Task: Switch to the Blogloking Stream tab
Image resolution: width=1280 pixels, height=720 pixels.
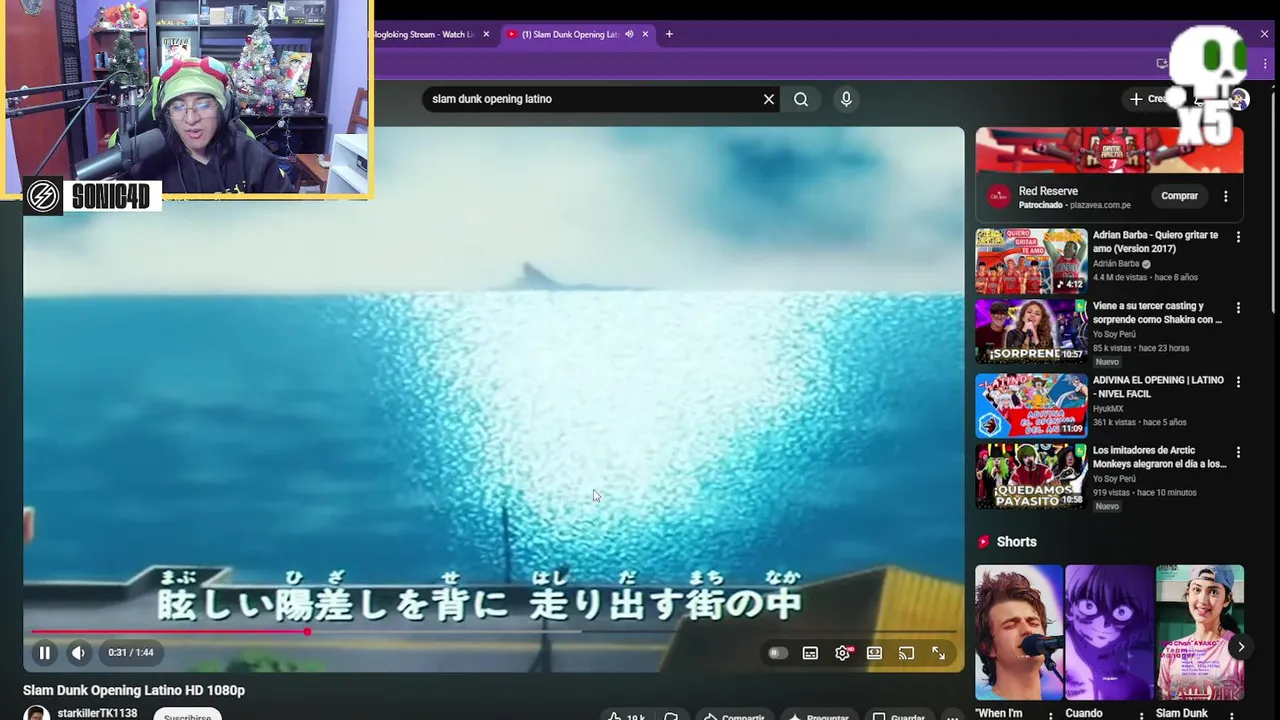Action: 425,34
